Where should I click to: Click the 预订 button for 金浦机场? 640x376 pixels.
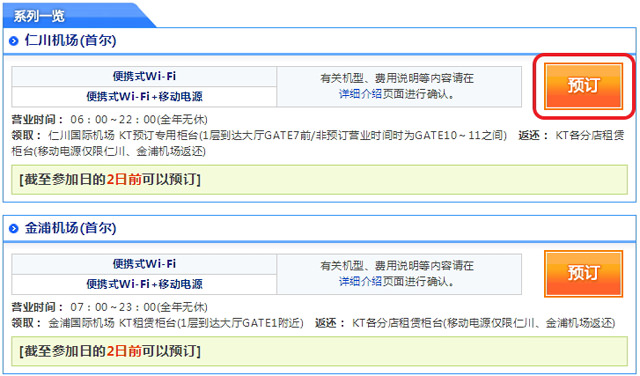pyautogui.click(x=583, y=274)
